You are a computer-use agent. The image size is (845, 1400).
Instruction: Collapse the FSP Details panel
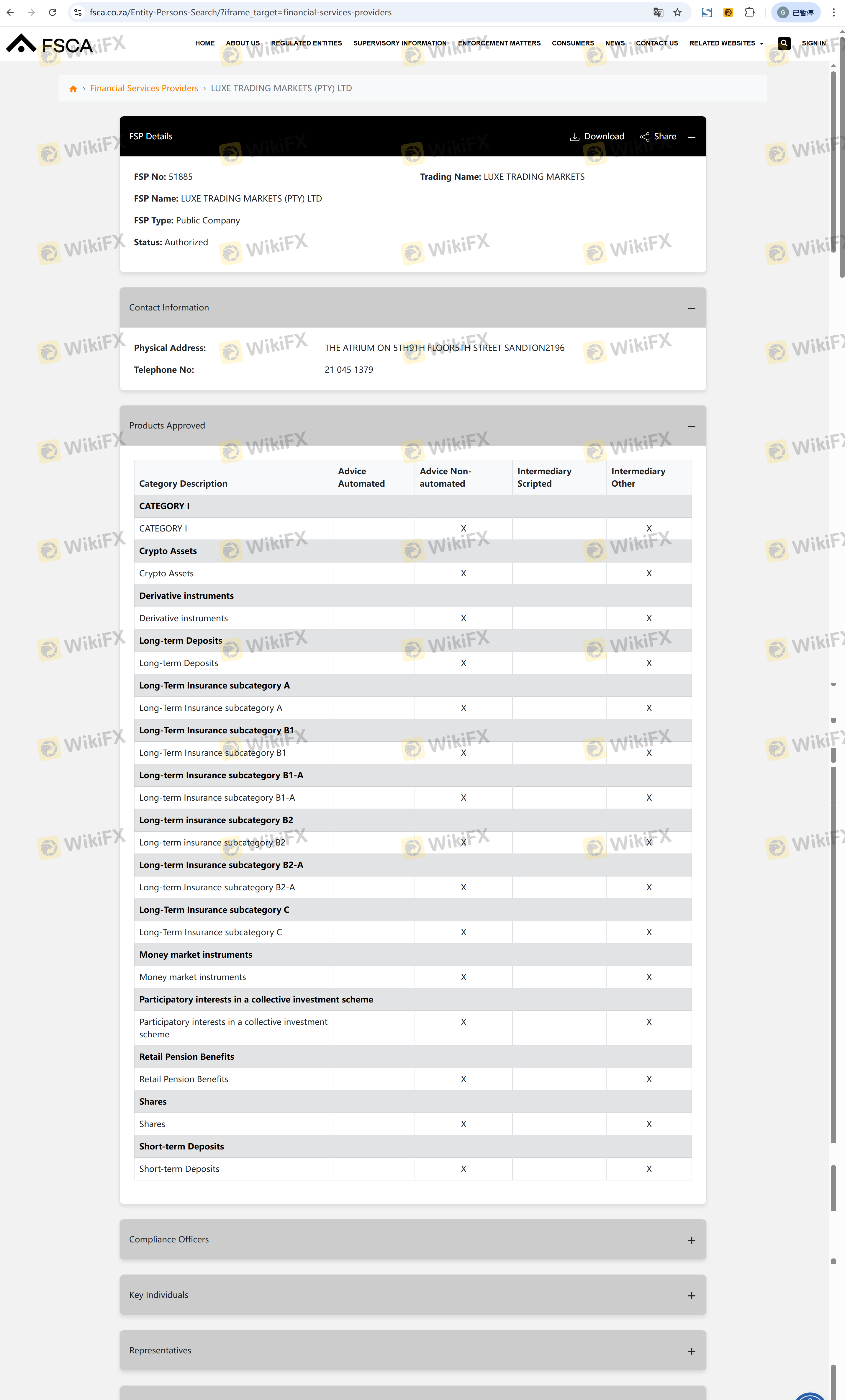[x=692, y=137]
